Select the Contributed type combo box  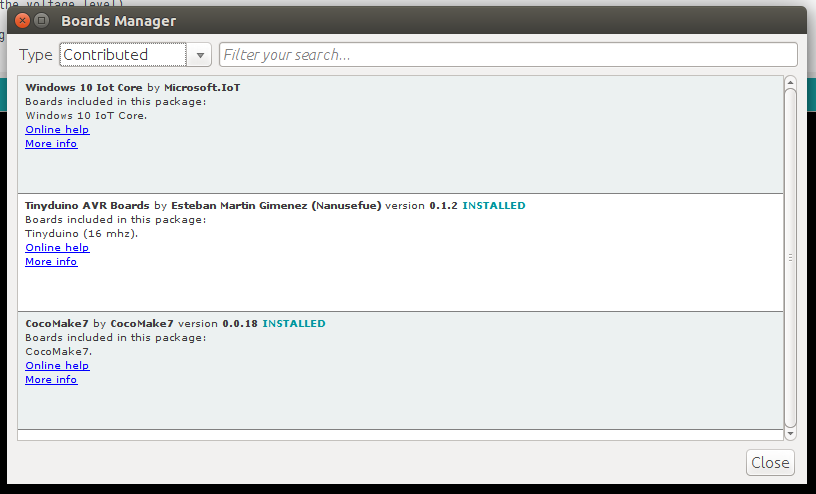(x=135, y=55)
